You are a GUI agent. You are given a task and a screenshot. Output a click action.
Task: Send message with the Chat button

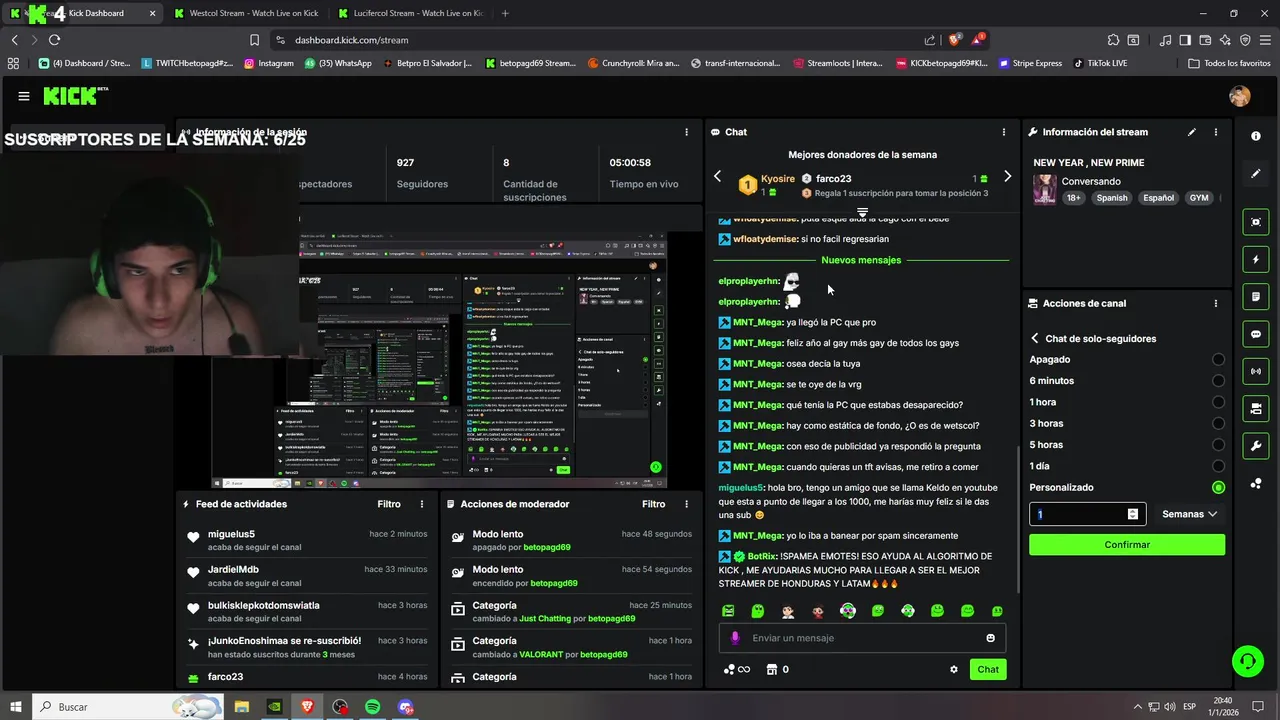pos(988,669)
